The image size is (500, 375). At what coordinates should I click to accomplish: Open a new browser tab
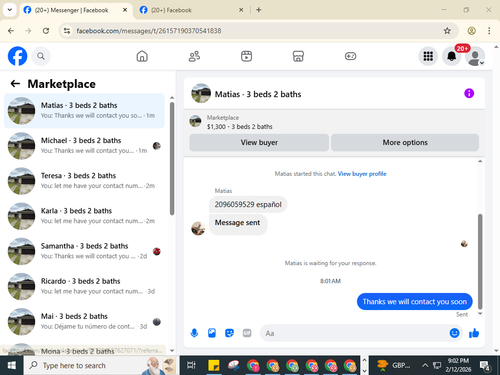point(259,10)
